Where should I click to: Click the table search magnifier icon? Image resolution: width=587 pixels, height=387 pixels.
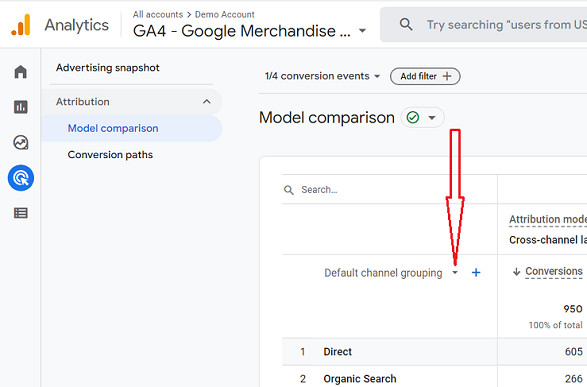coord(289,190)
